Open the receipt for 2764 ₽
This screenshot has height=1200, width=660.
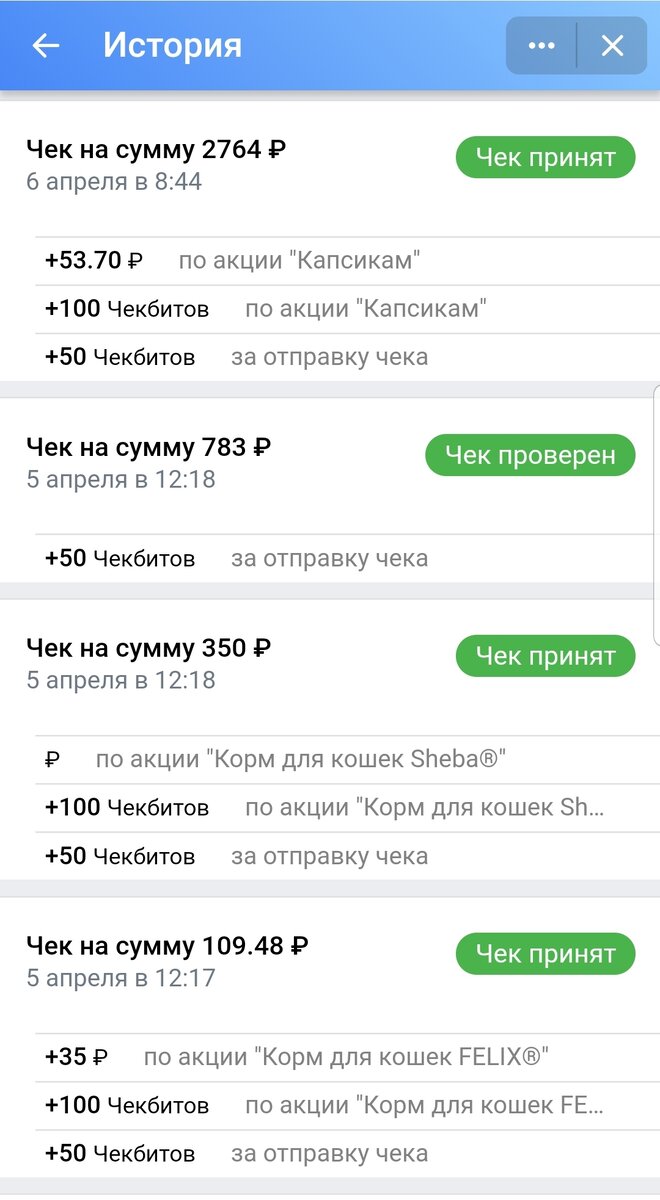[x=155, y=148]
